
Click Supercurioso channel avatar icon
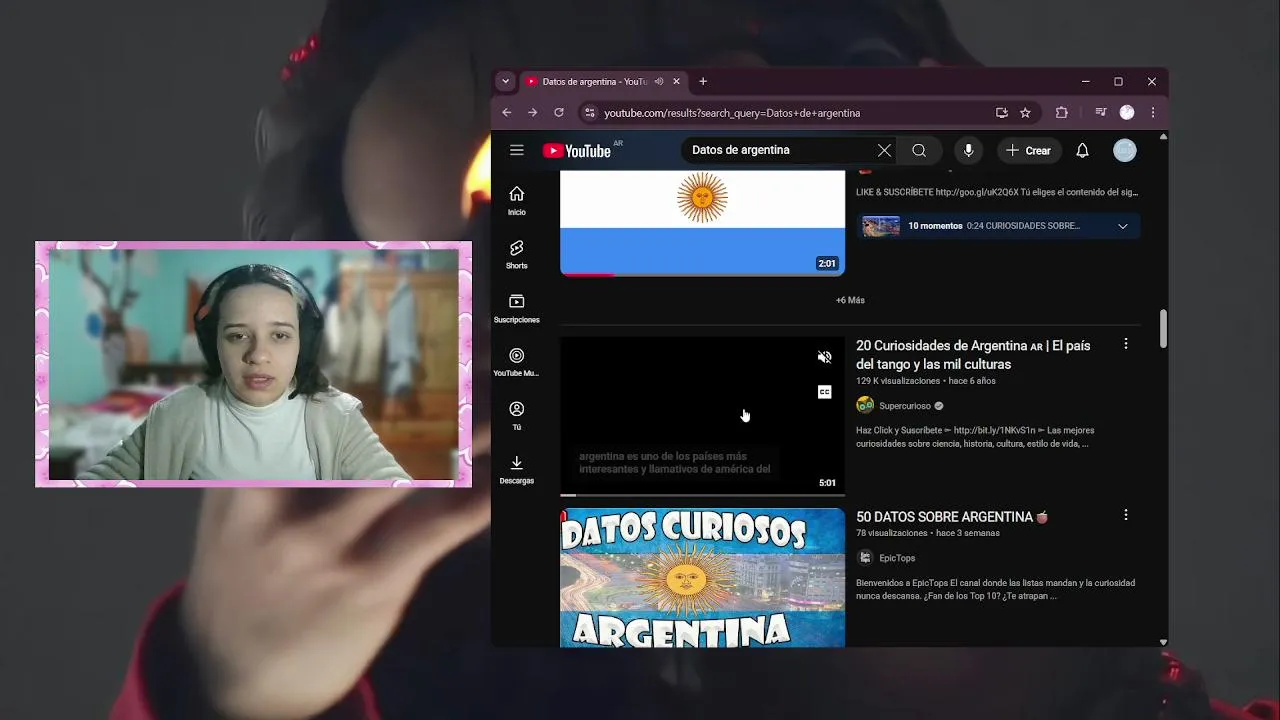(x=865, y=406)
